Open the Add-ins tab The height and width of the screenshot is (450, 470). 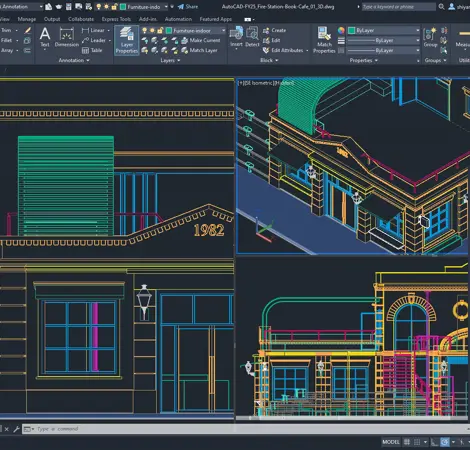(148, 19)
